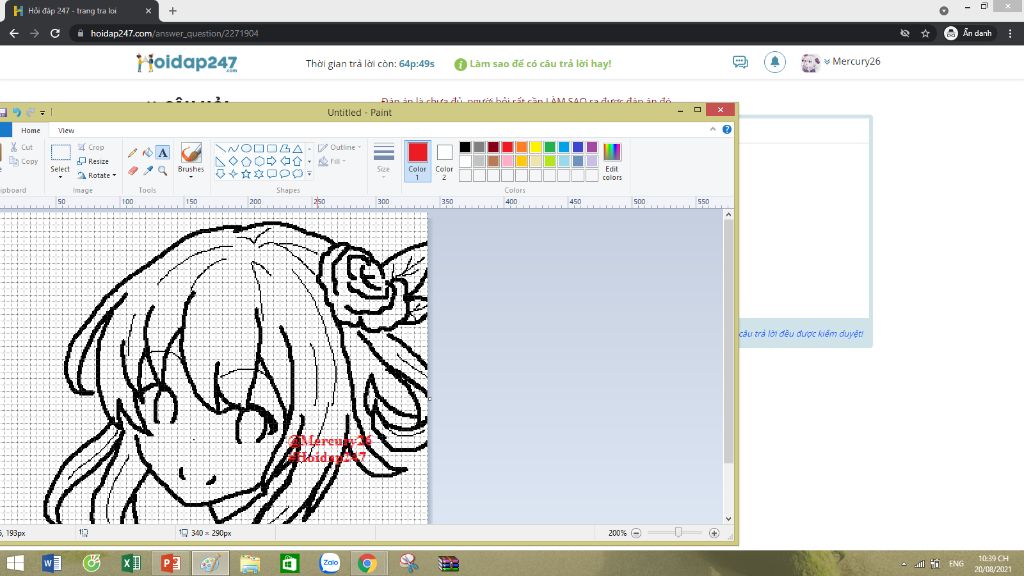This screenshot has width=1024, height=576.
Task: Click the Edit colors button
Action: [x=612, y=161]
